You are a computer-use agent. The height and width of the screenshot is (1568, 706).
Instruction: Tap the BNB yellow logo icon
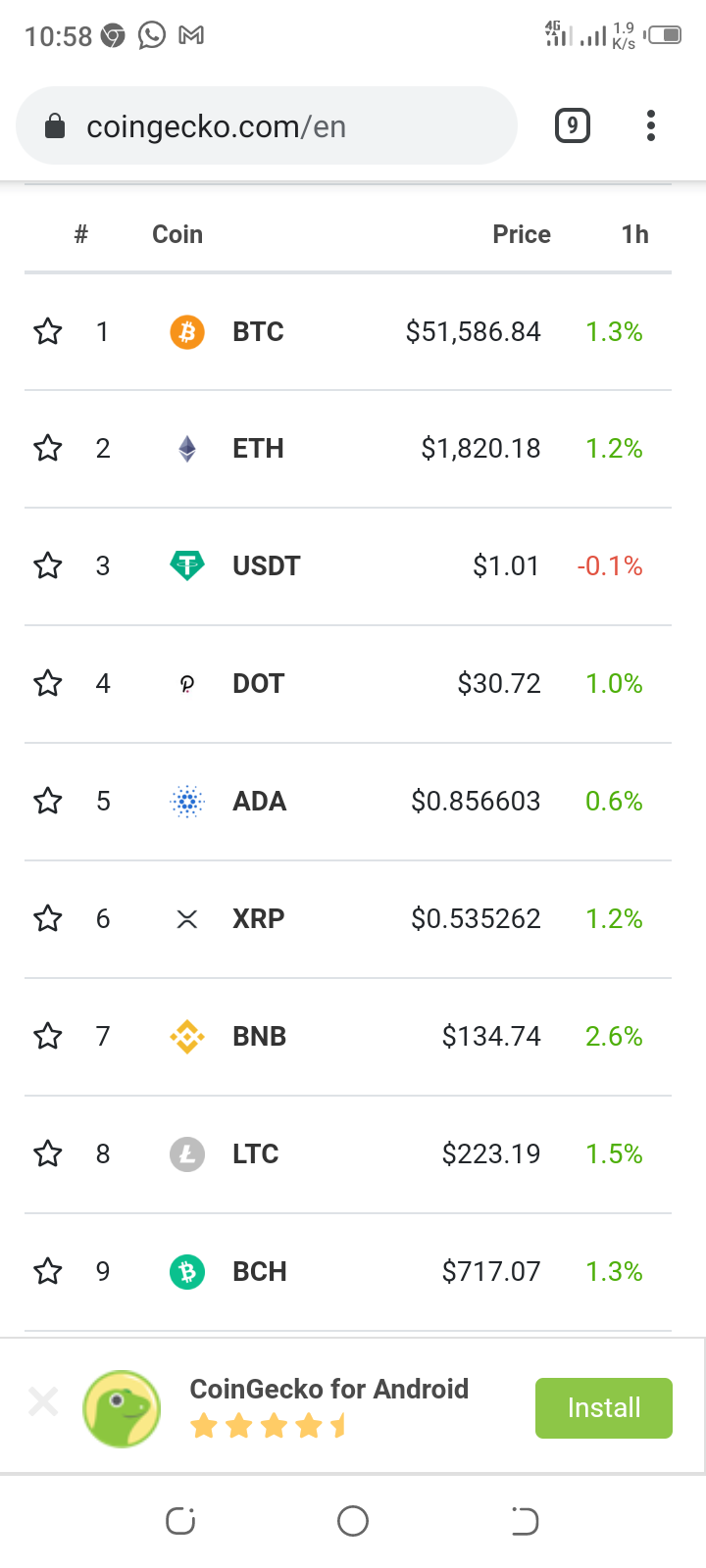187,1036
